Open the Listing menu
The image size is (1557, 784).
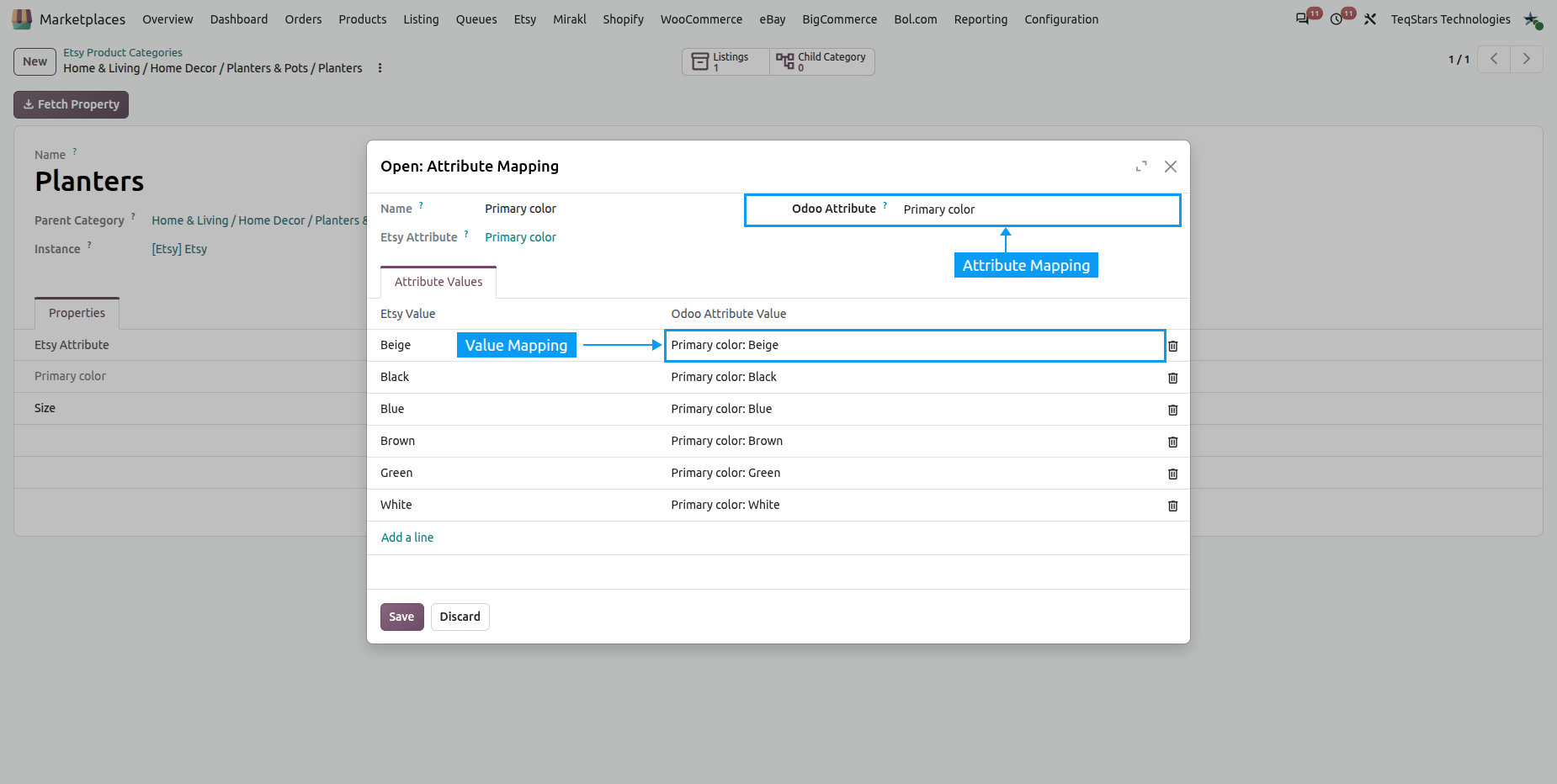point(421,19)
